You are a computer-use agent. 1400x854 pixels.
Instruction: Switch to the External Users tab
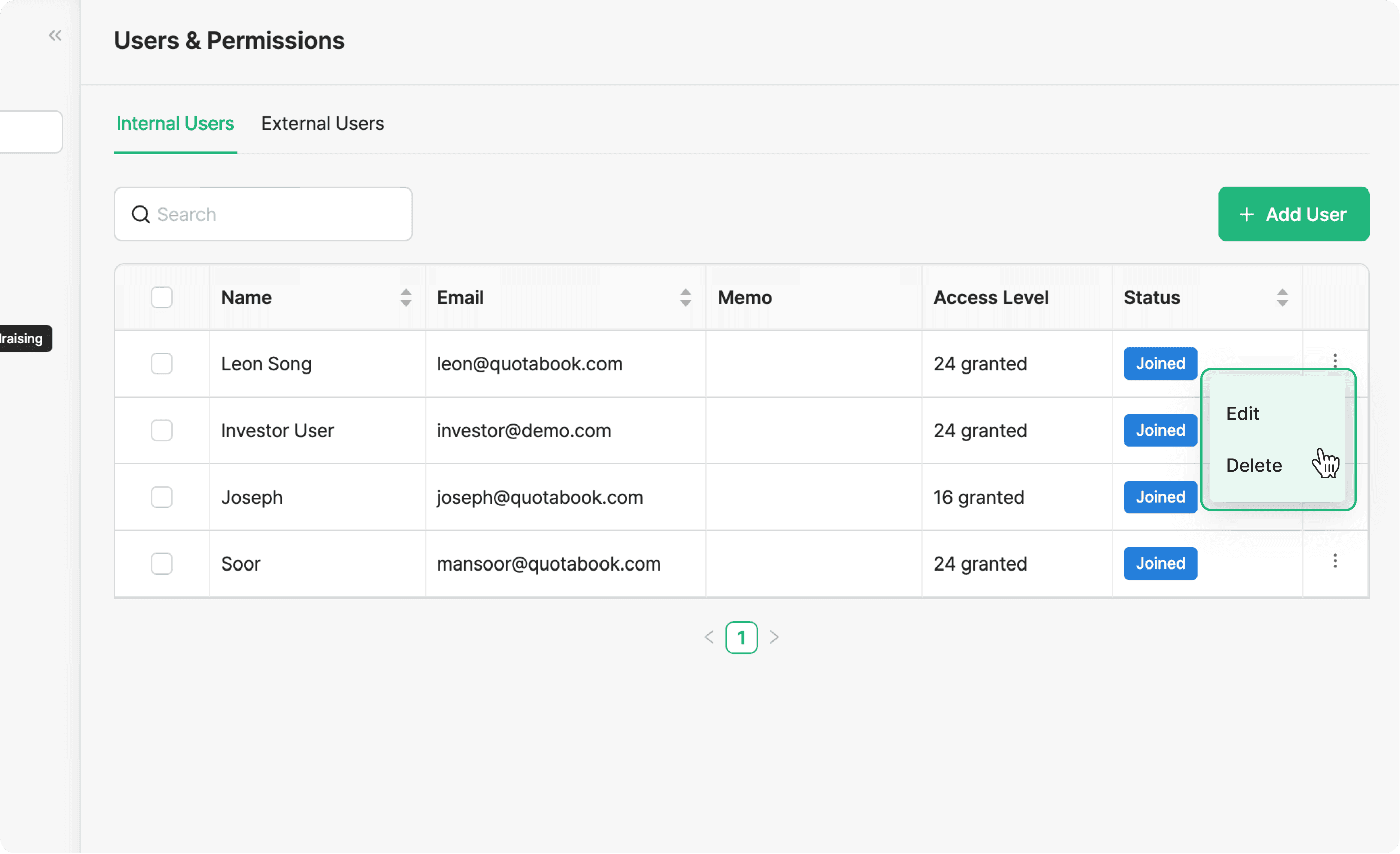tap(322, 123)
